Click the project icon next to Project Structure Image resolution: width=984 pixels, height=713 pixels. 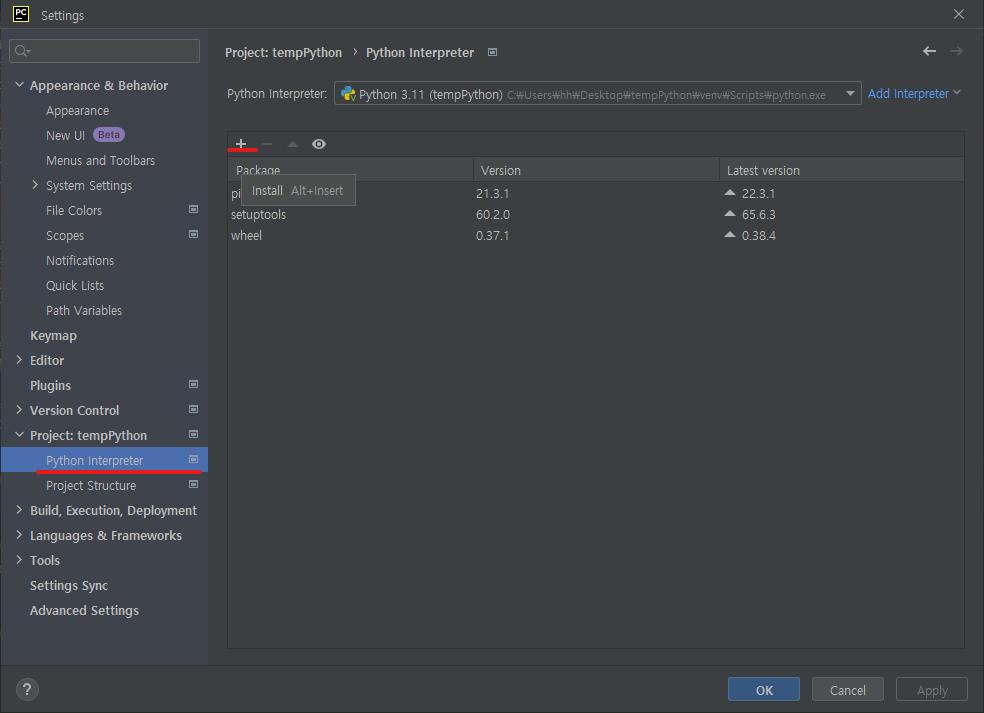[x=193, y=485]
